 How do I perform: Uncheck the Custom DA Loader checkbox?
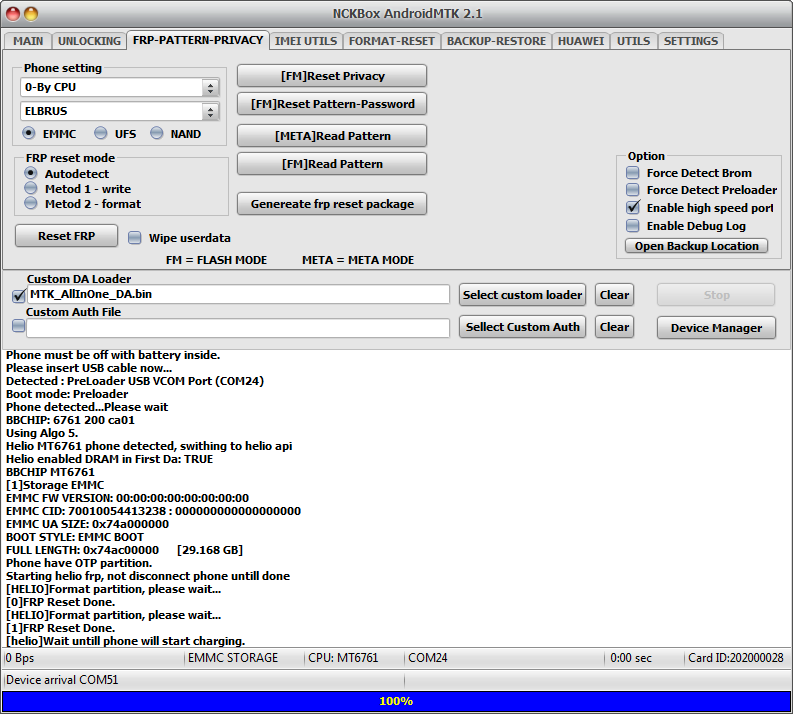tap(19, 295)
